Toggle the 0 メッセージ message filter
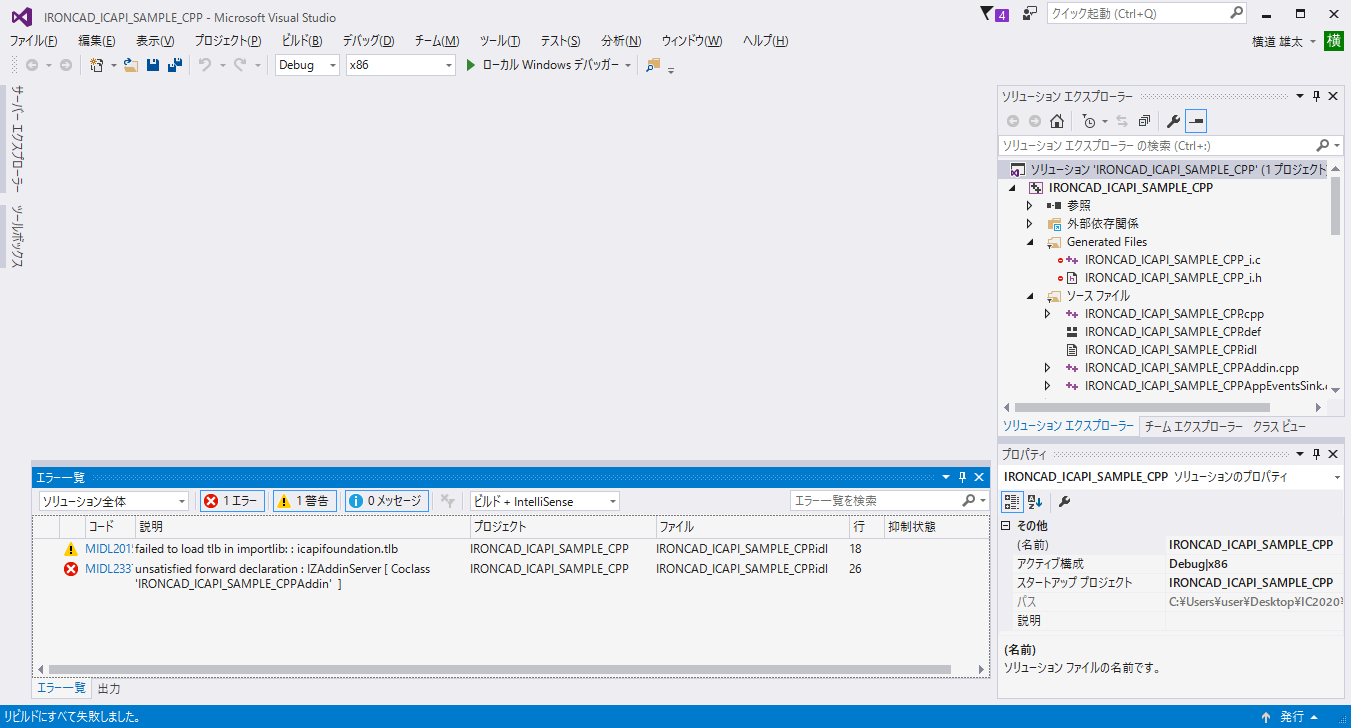The width and height of the screenshot is (1351, 728). click(x=387, y=501)
